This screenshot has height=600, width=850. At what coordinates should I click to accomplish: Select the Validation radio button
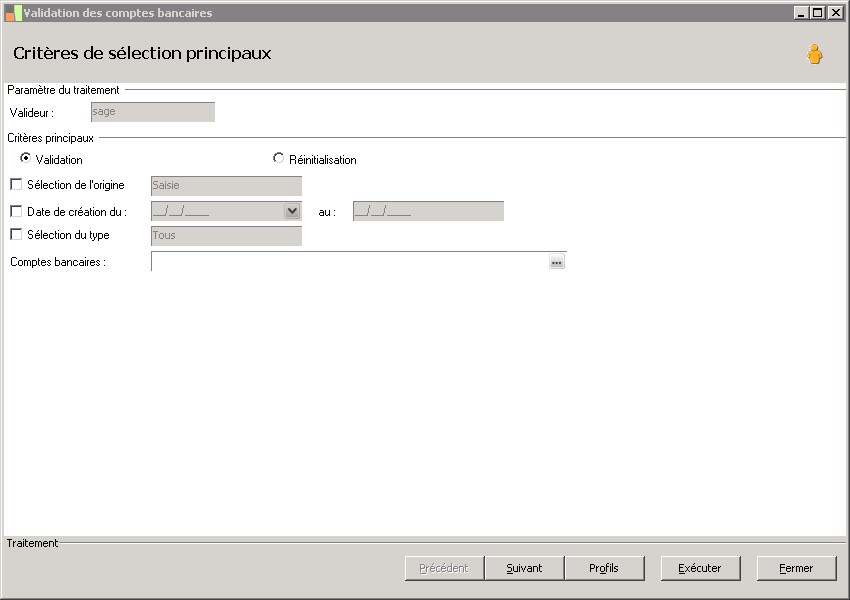tap(25, 158)
